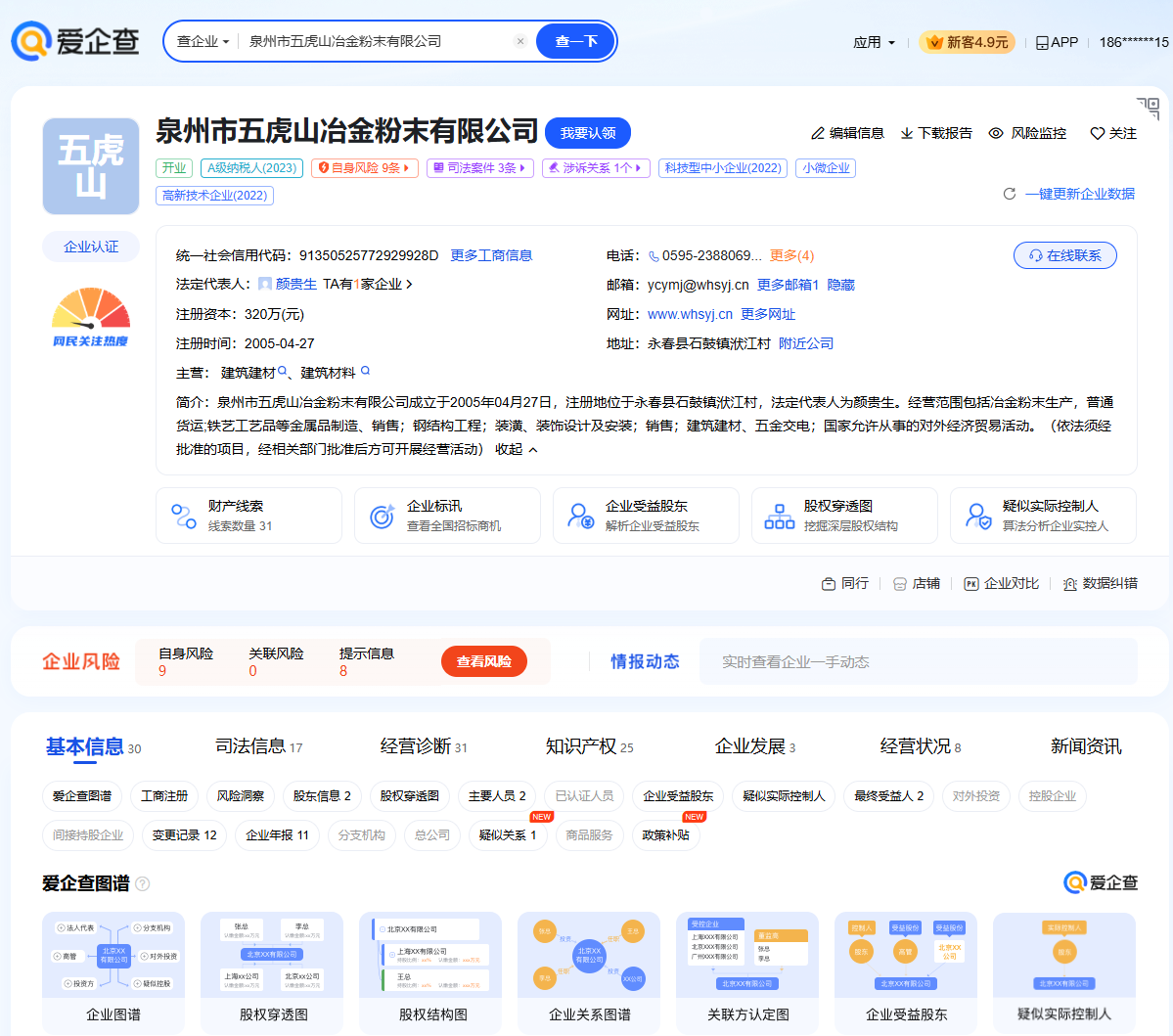
Task: Open the 股权穿透图 card under the company profile
Action: pos(844,516)
